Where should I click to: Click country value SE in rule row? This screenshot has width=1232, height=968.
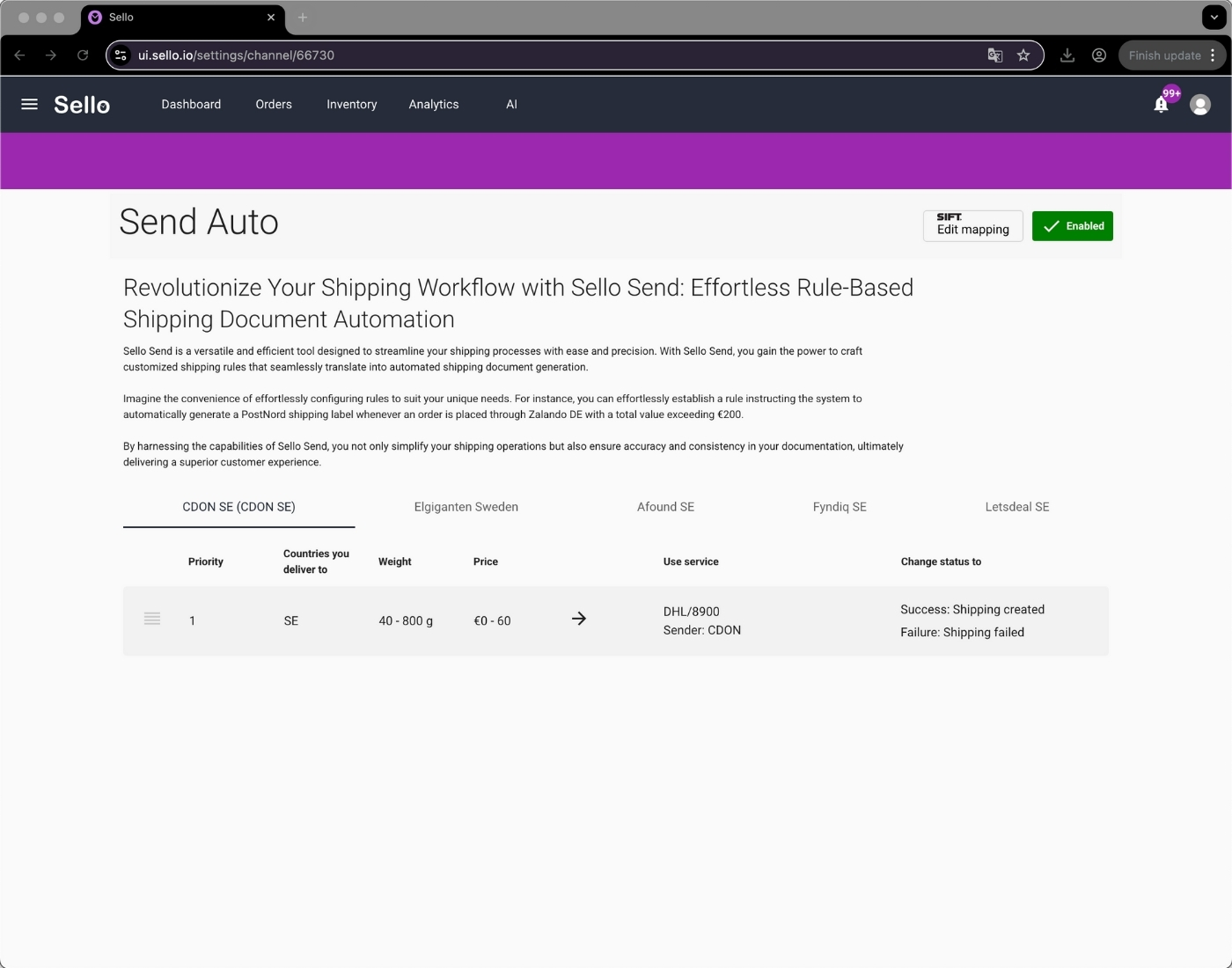(291, 620)
